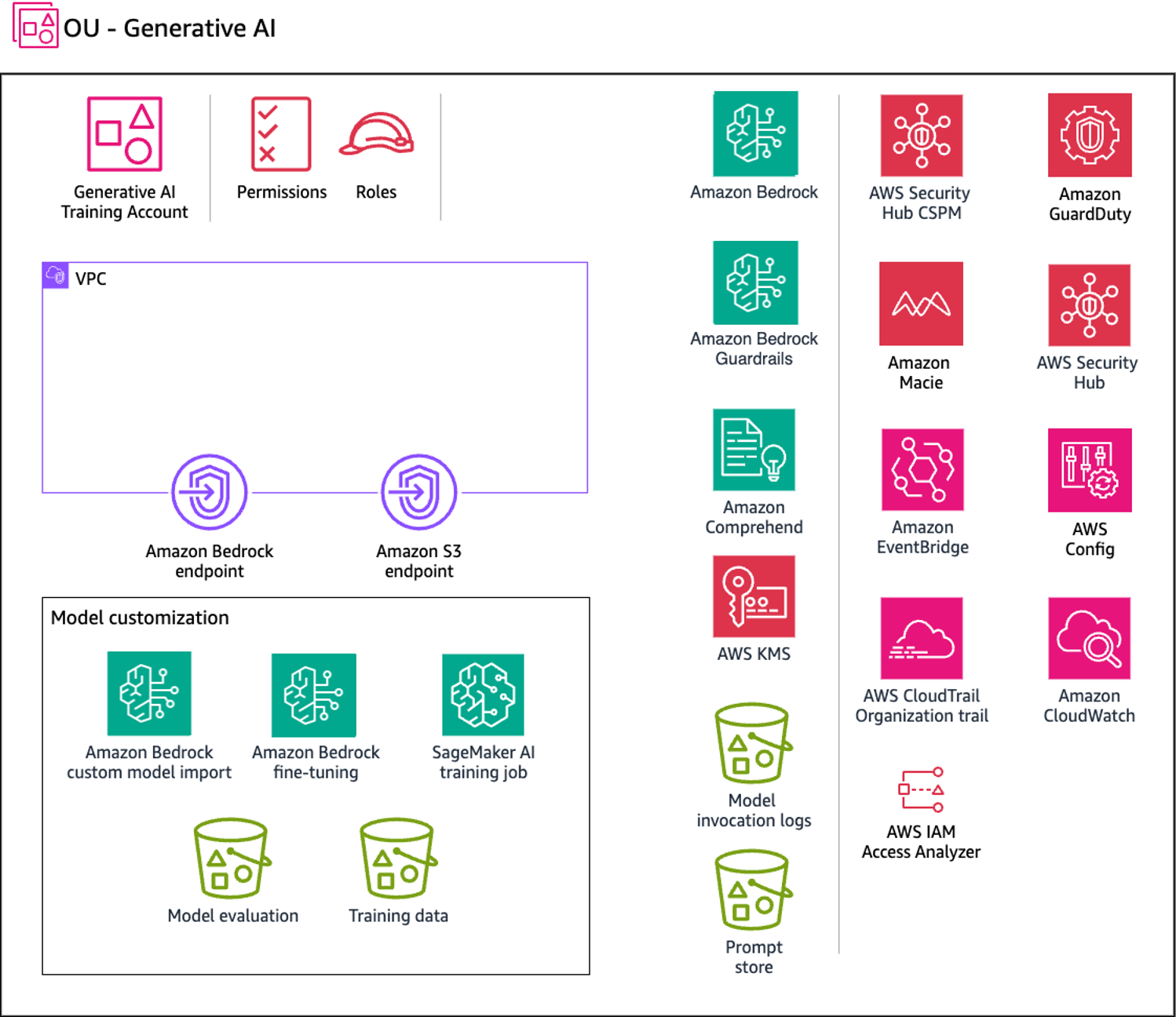Click the 'Training data' label text
Screen dimensions: 1176x1017
(399, 916)
